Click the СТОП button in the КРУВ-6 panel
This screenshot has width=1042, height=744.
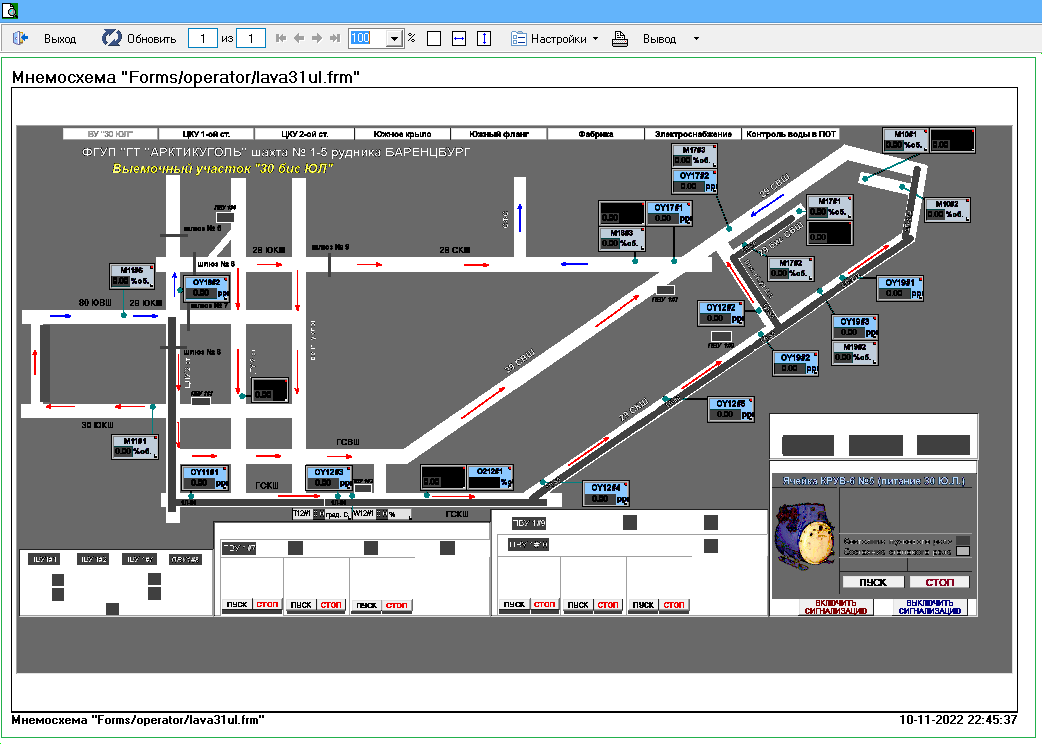[x=939, y=583]
